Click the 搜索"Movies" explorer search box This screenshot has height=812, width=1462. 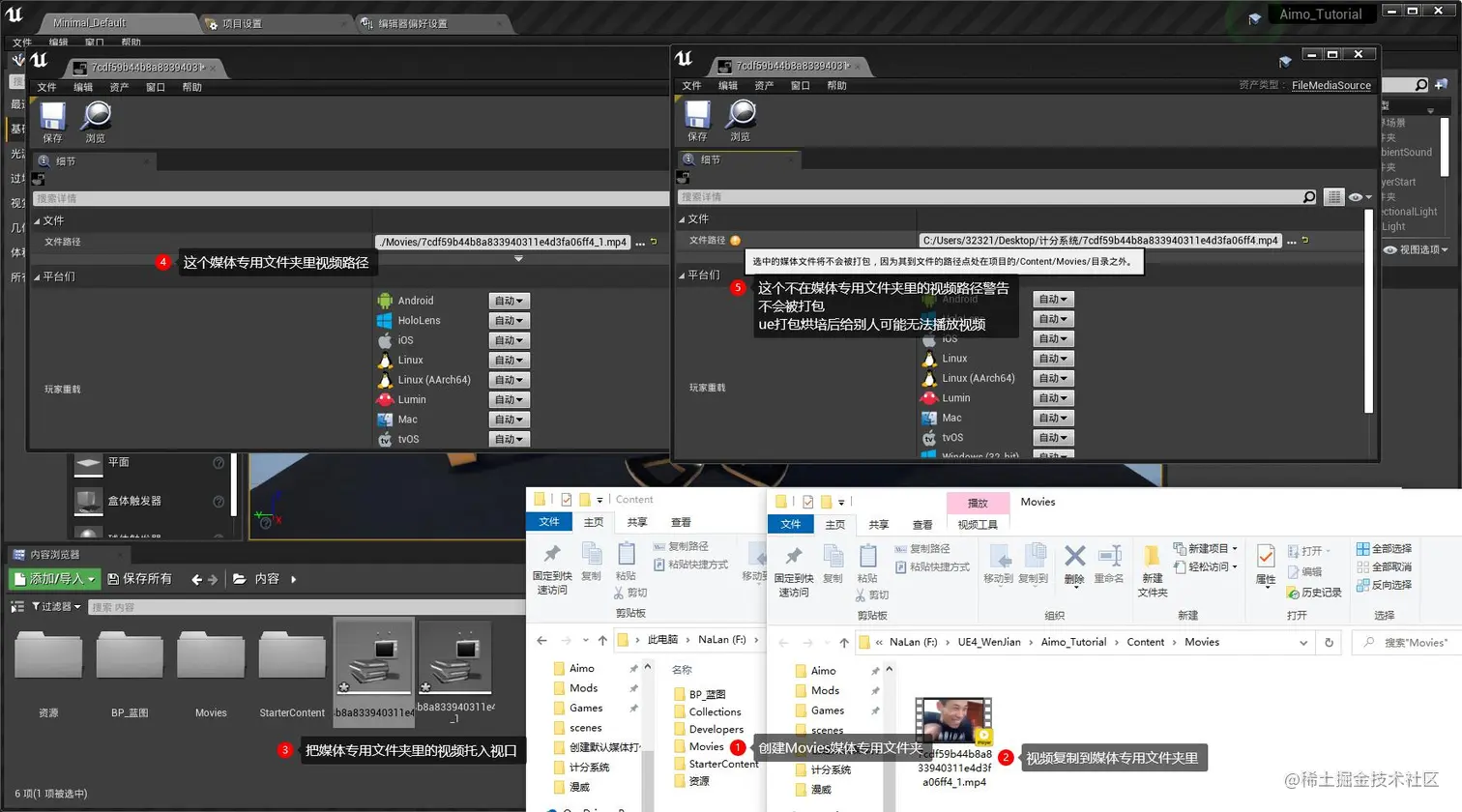[1405, 643]
